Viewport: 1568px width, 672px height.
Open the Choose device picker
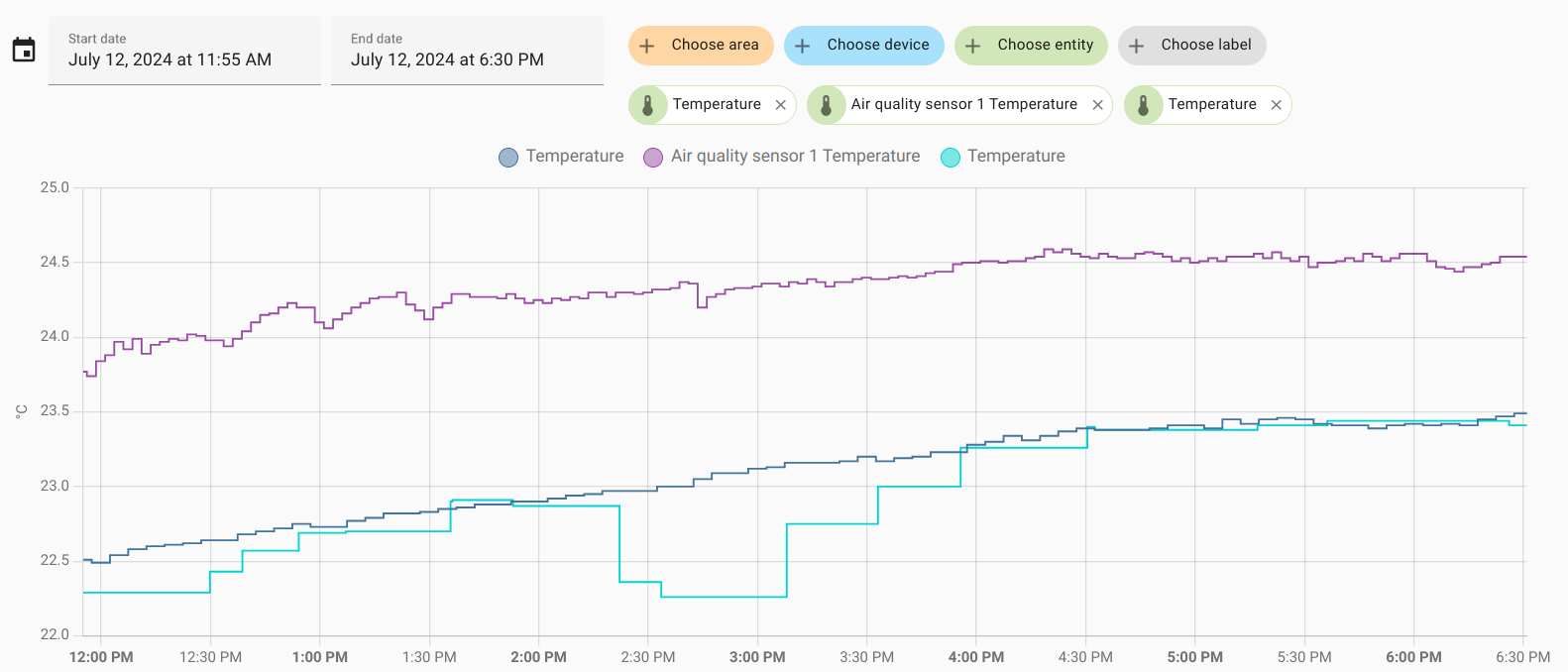pyautogui.click(x=863, y=46)
